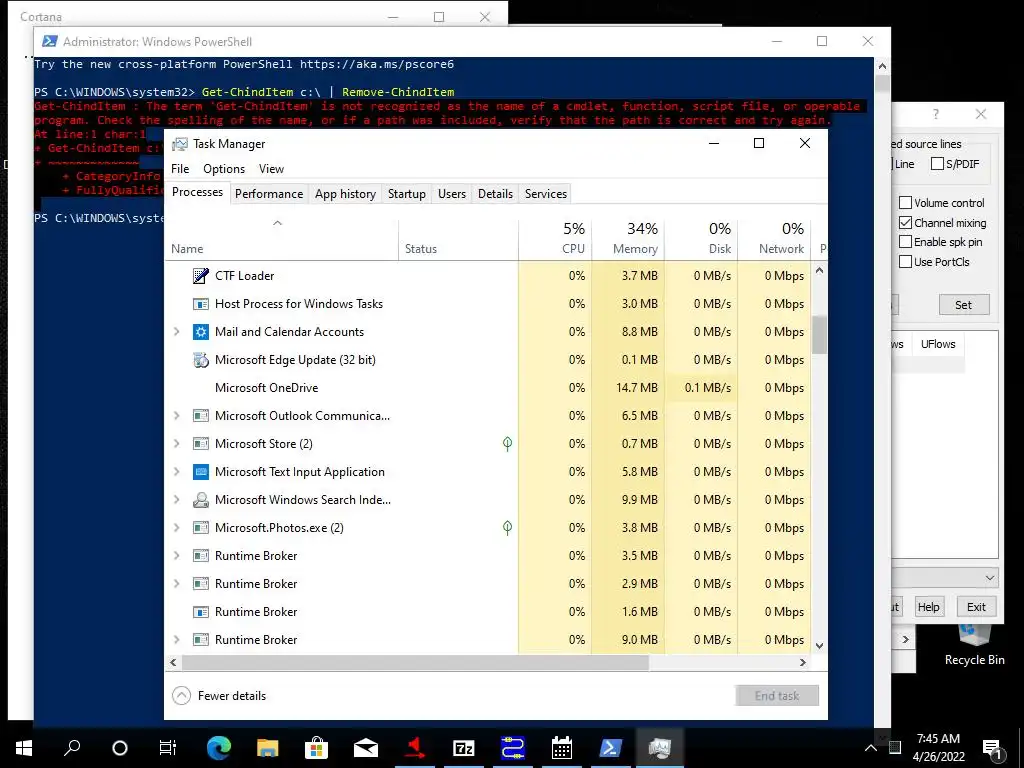Viewport: 1024px width, 768px height.
Task: Open the dropdown in the audio dialog
Action: 990,578
